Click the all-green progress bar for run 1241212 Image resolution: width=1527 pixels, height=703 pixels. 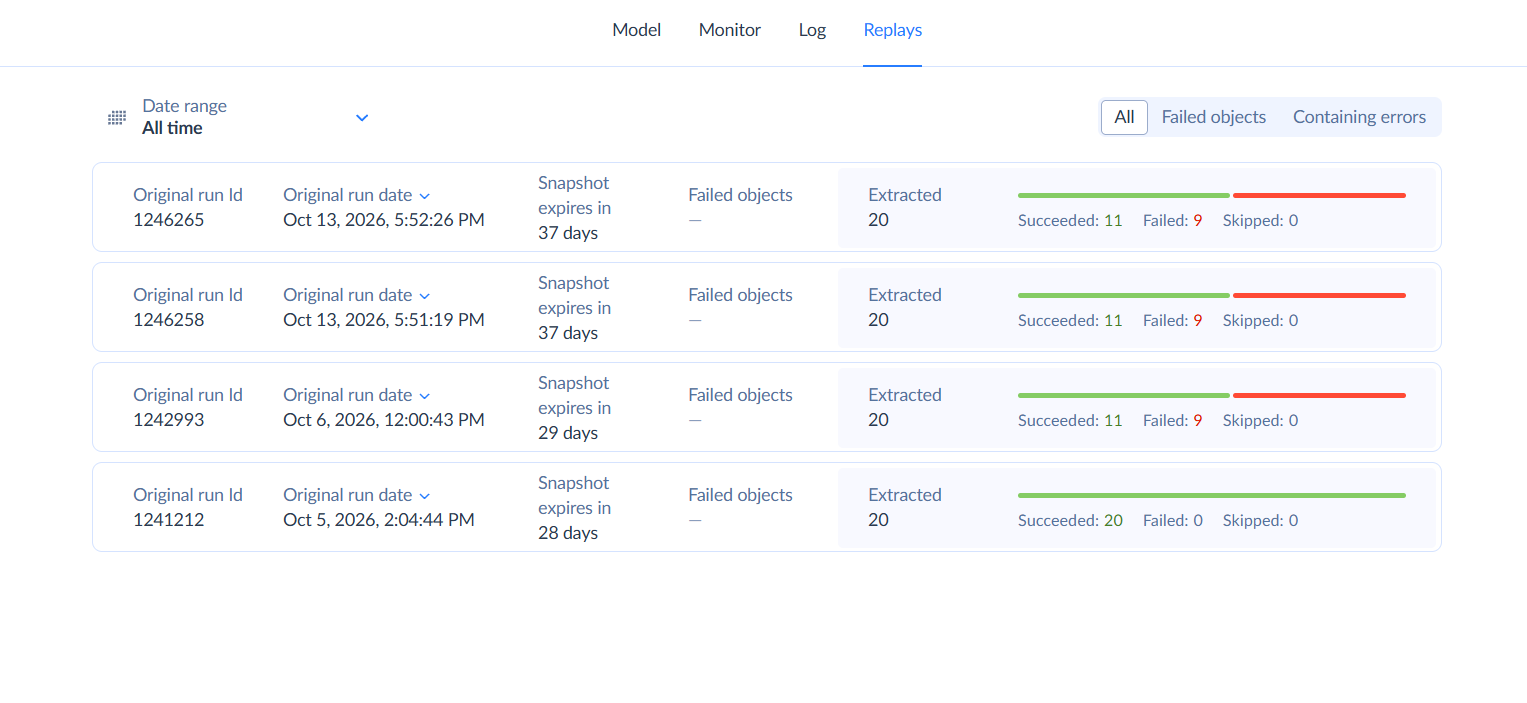click(x=1212, y=495)
